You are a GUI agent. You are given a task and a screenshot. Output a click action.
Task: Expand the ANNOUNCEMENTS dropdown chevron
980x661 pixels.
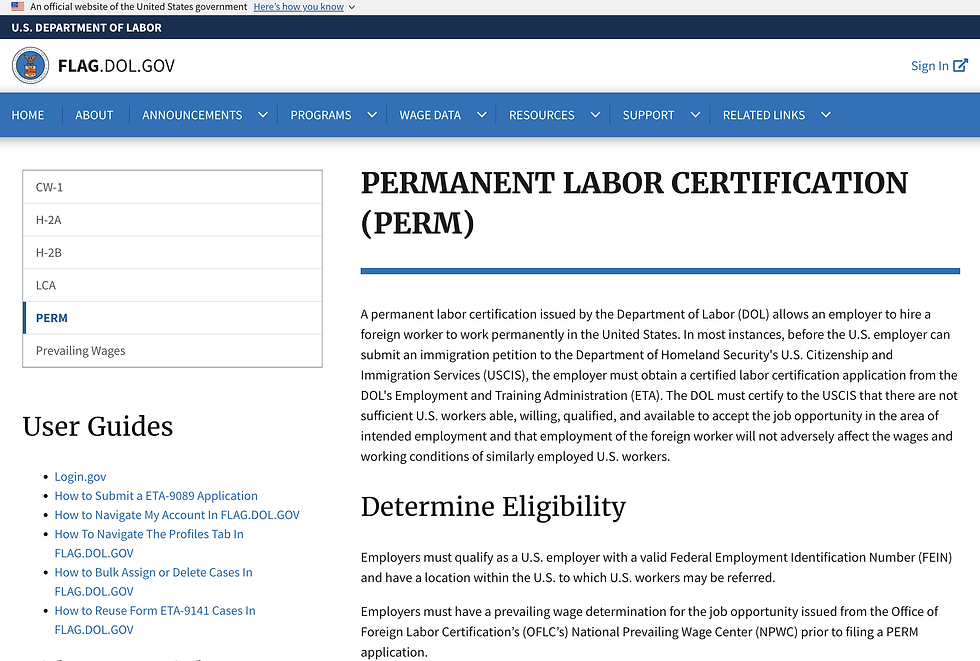coord(263,115)
